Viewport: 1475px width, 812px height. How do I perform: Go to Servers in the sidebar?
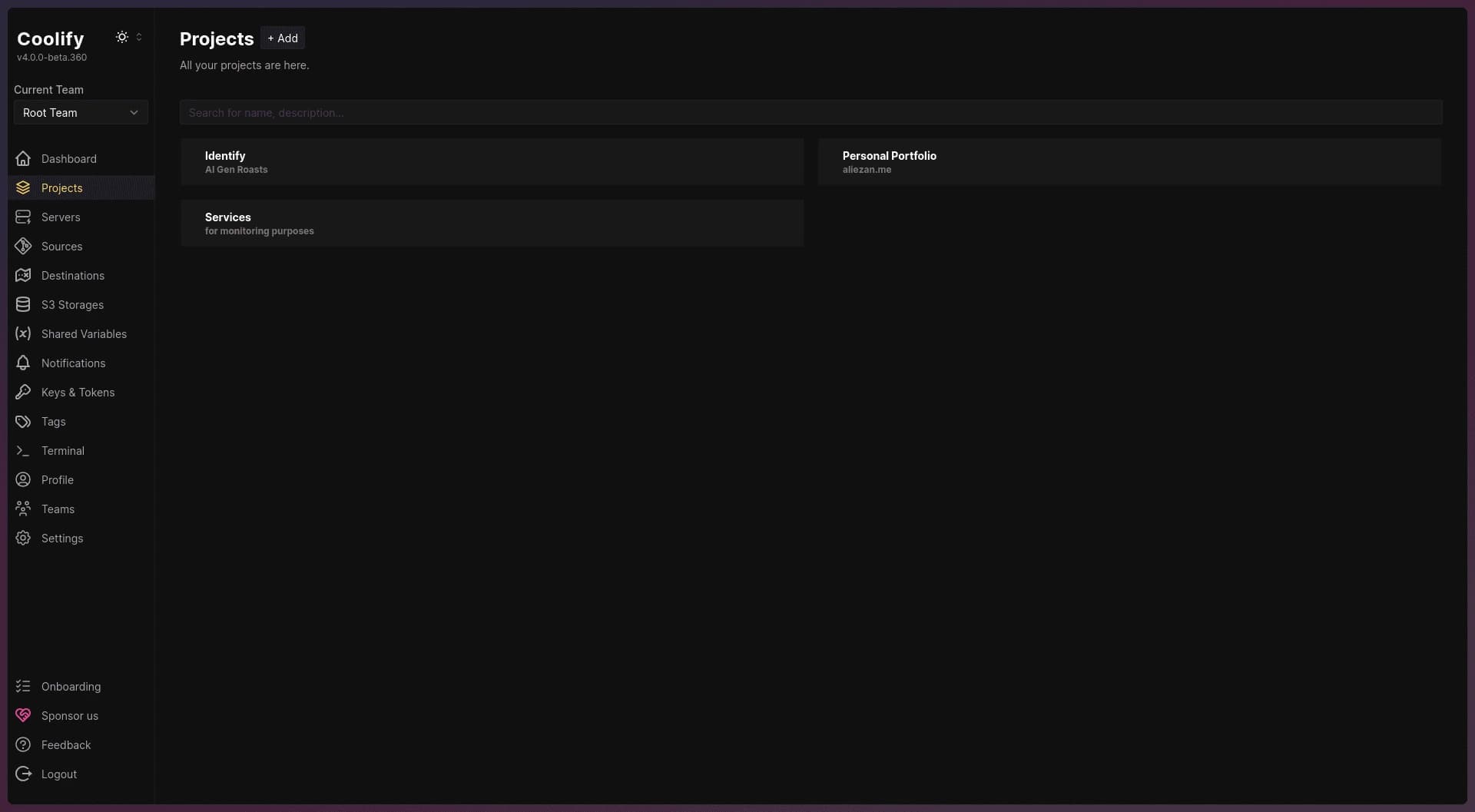81,217
